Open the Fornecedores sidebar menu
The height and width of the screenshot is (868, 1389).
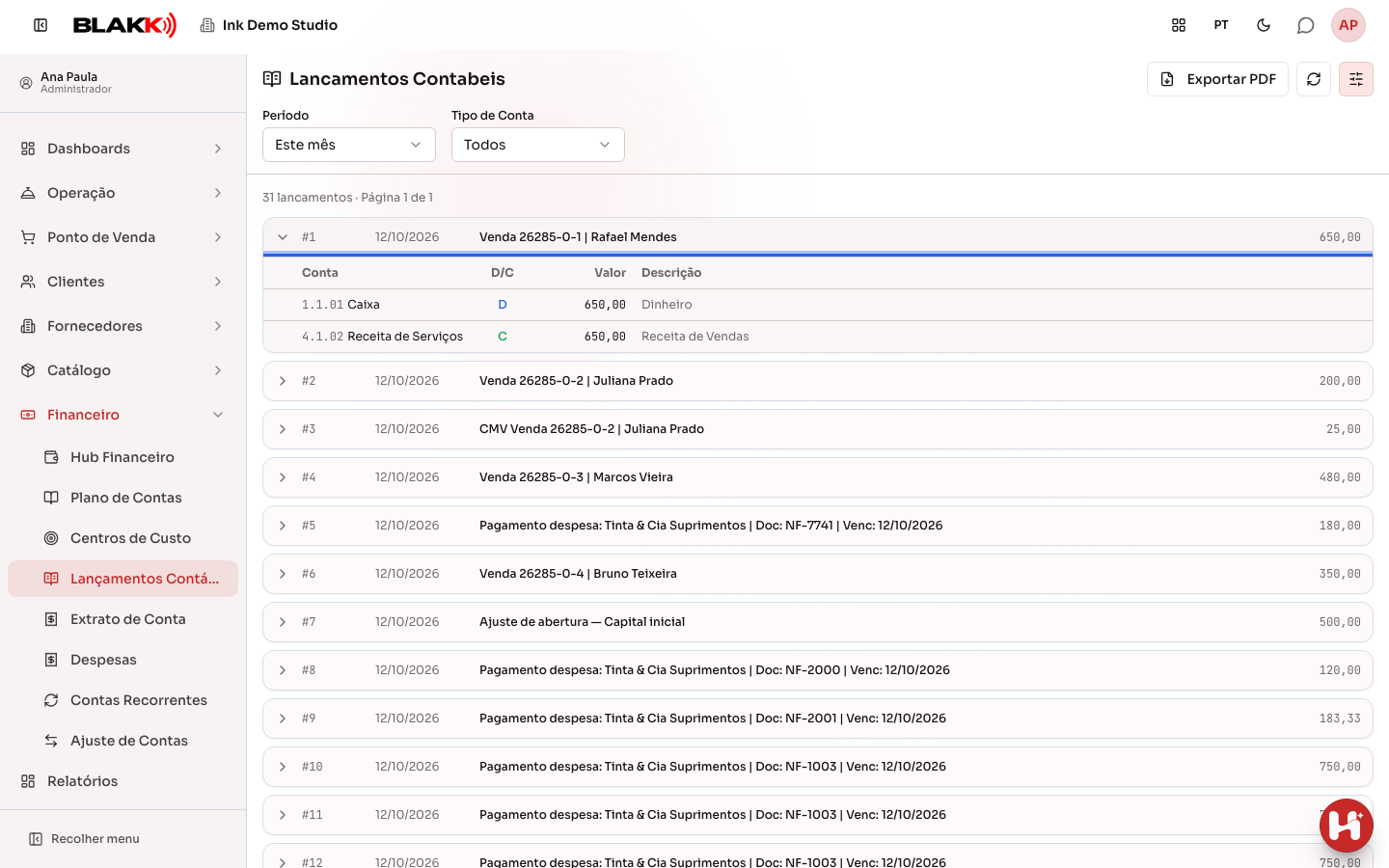[123, 326]
